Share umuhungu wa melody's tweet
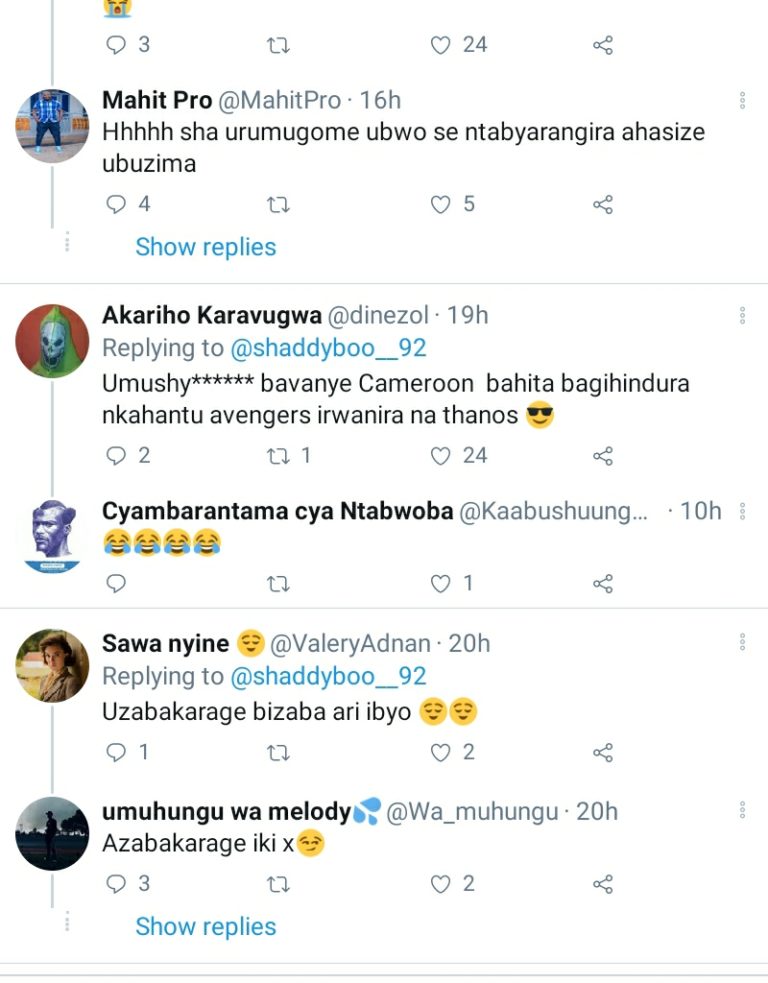This screenshot has width=768, height=983. tap(602, 884)
